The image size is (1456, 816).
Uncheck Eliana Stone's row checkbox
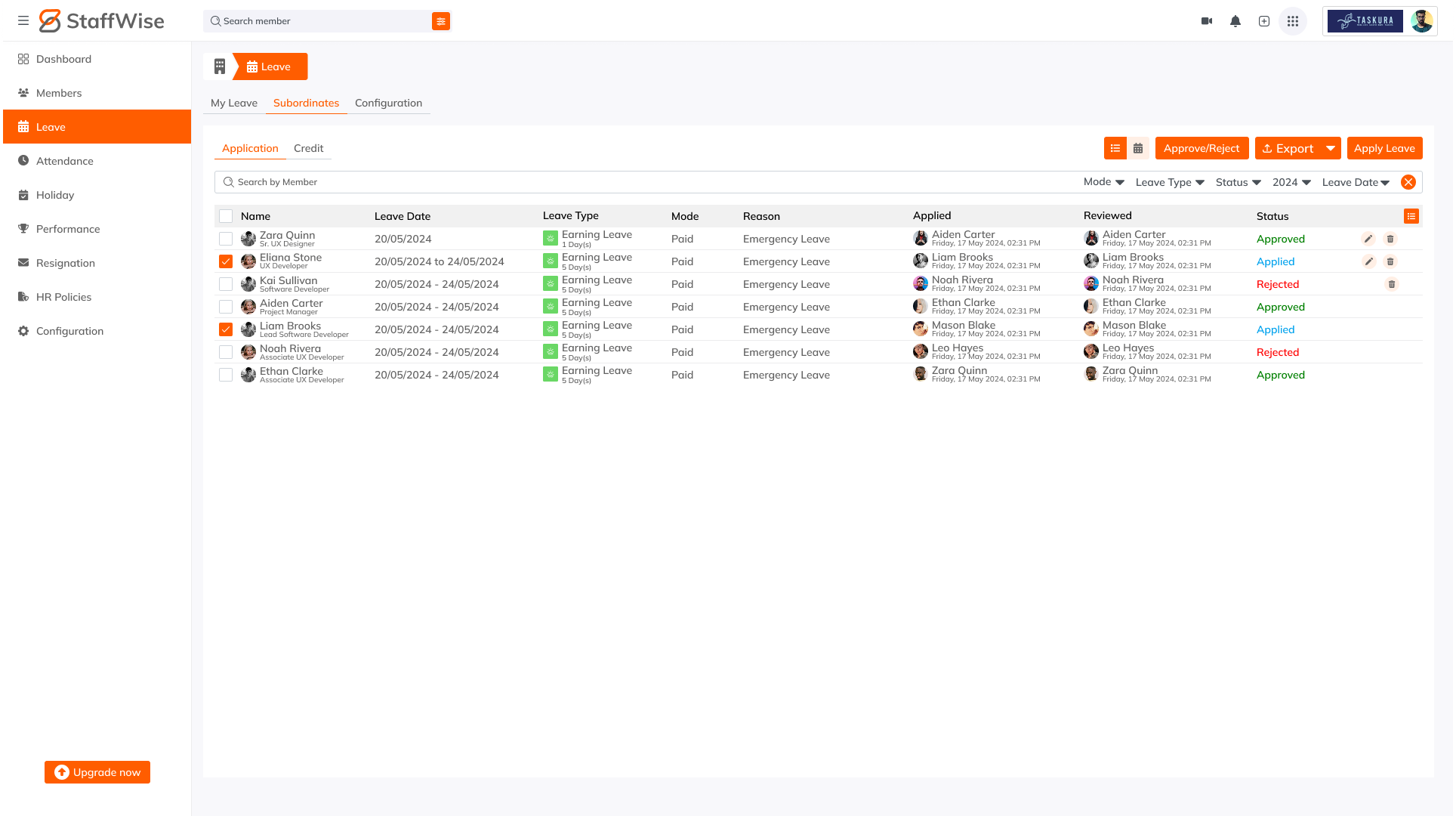[226, 261]
